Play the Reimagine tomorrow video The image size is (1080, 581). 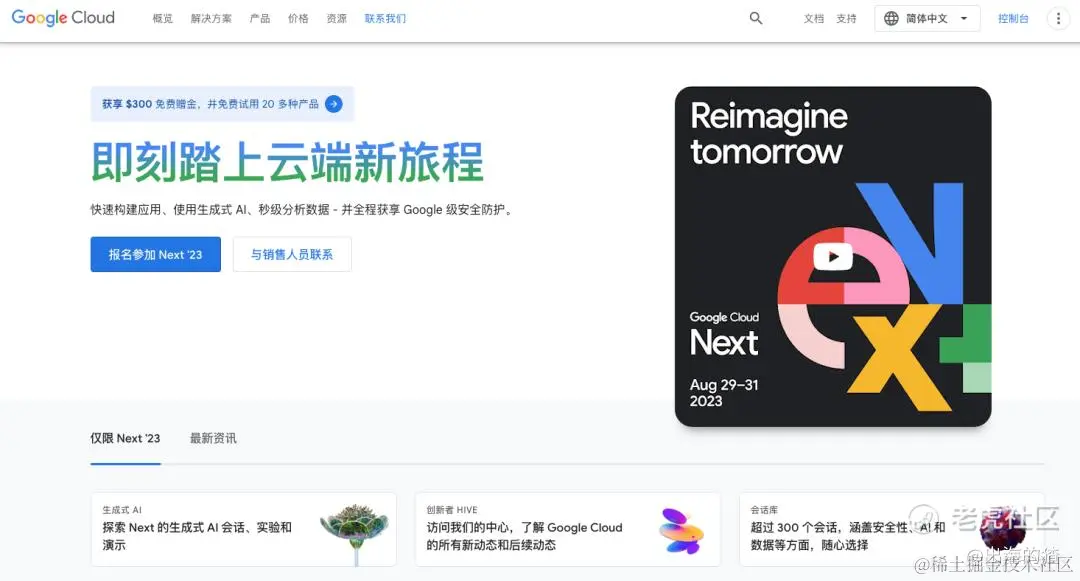[x=833, y=257]
